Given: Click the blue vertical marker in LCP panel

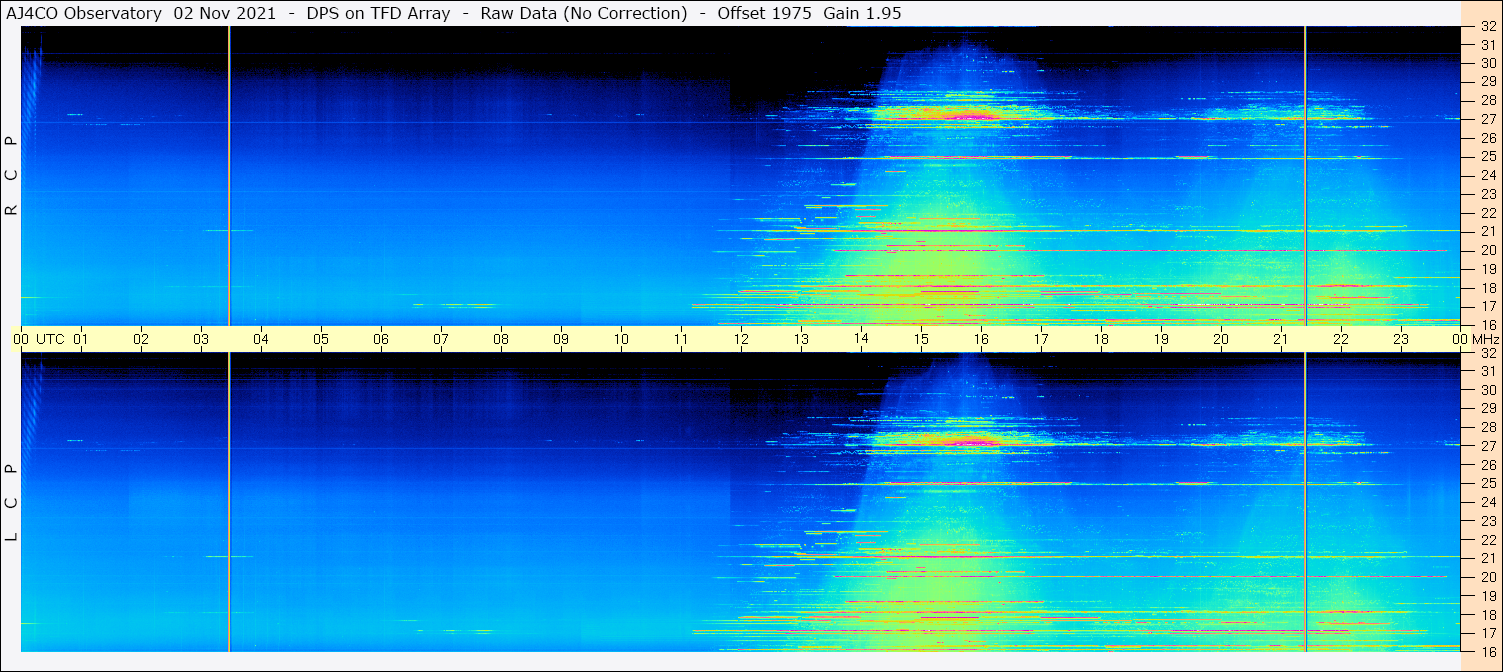Looking at the screenshot, I should (x=1306, y=502).
